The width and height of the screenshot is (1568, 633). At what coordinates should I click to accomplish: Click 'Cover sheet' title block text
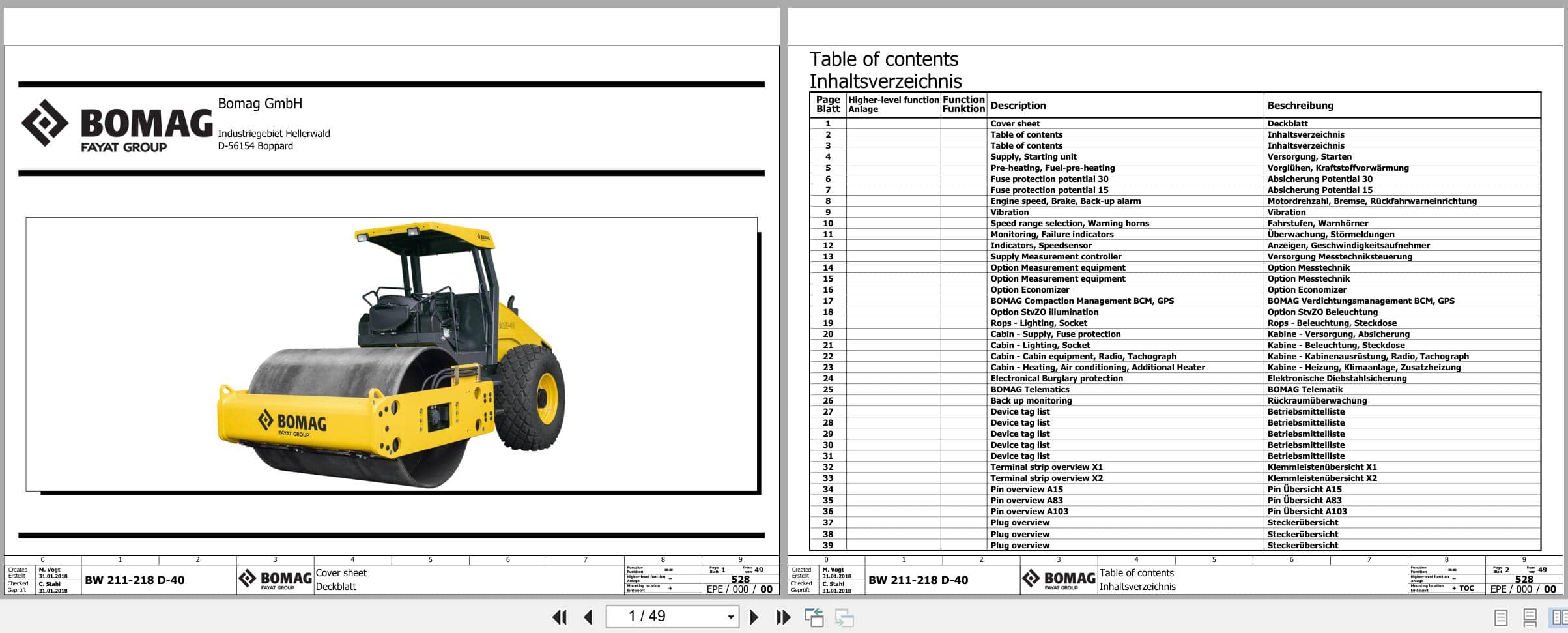(341, 573)
